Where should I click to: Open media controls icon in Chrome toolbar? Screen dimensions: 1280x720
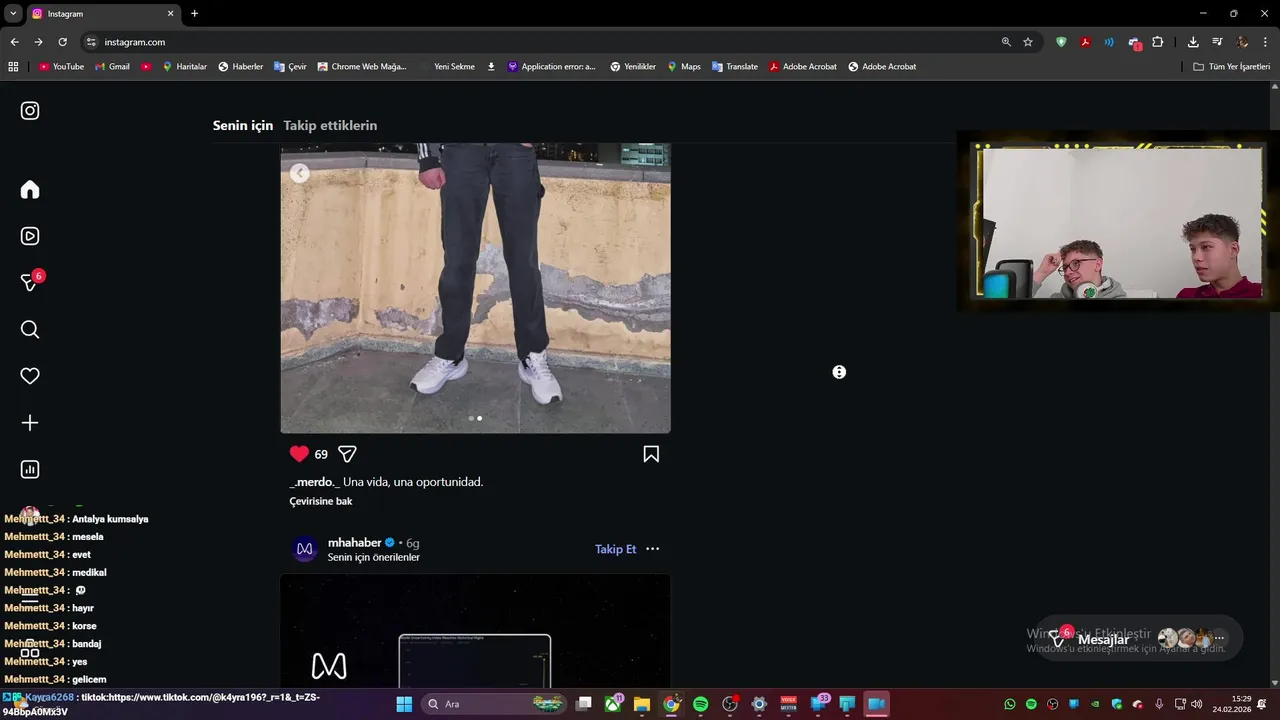tap(1217, 42)
